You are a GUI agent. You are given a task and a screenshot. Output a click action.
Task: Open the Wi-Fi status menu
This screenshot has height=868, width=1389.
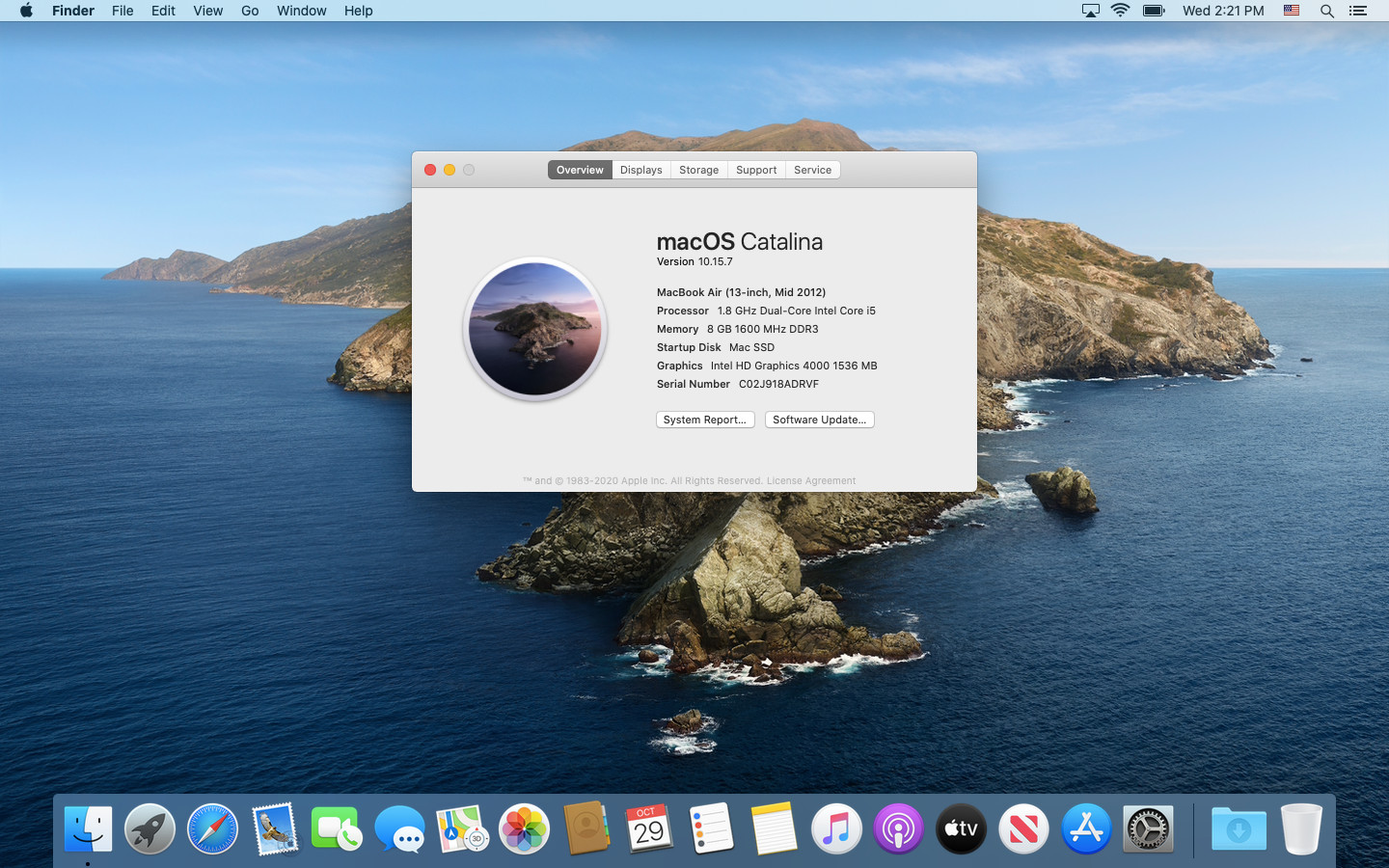pyautogui.click(x=1120, y=11)
